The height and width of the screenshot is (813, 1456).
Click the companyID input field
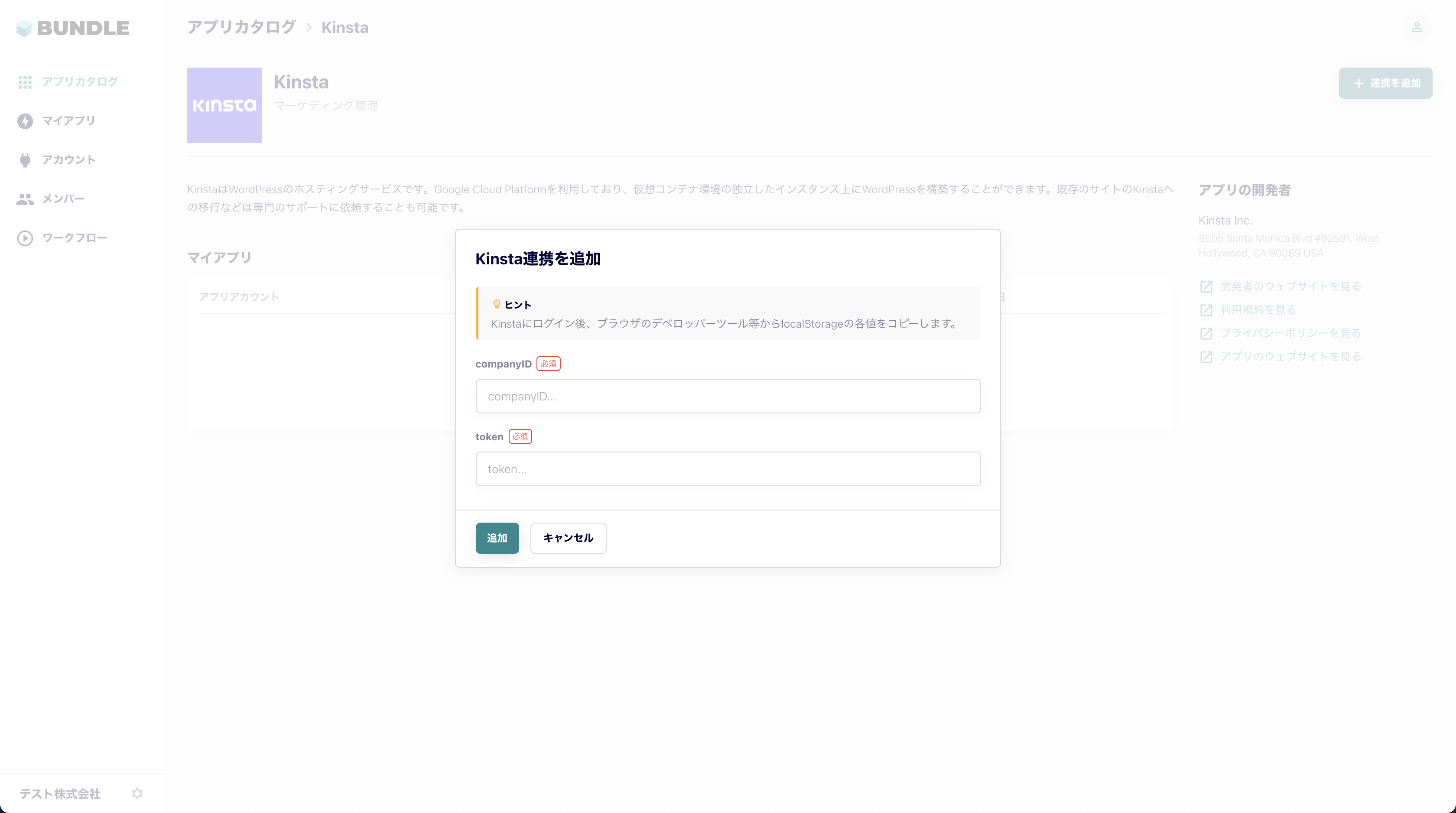[728, 397]
